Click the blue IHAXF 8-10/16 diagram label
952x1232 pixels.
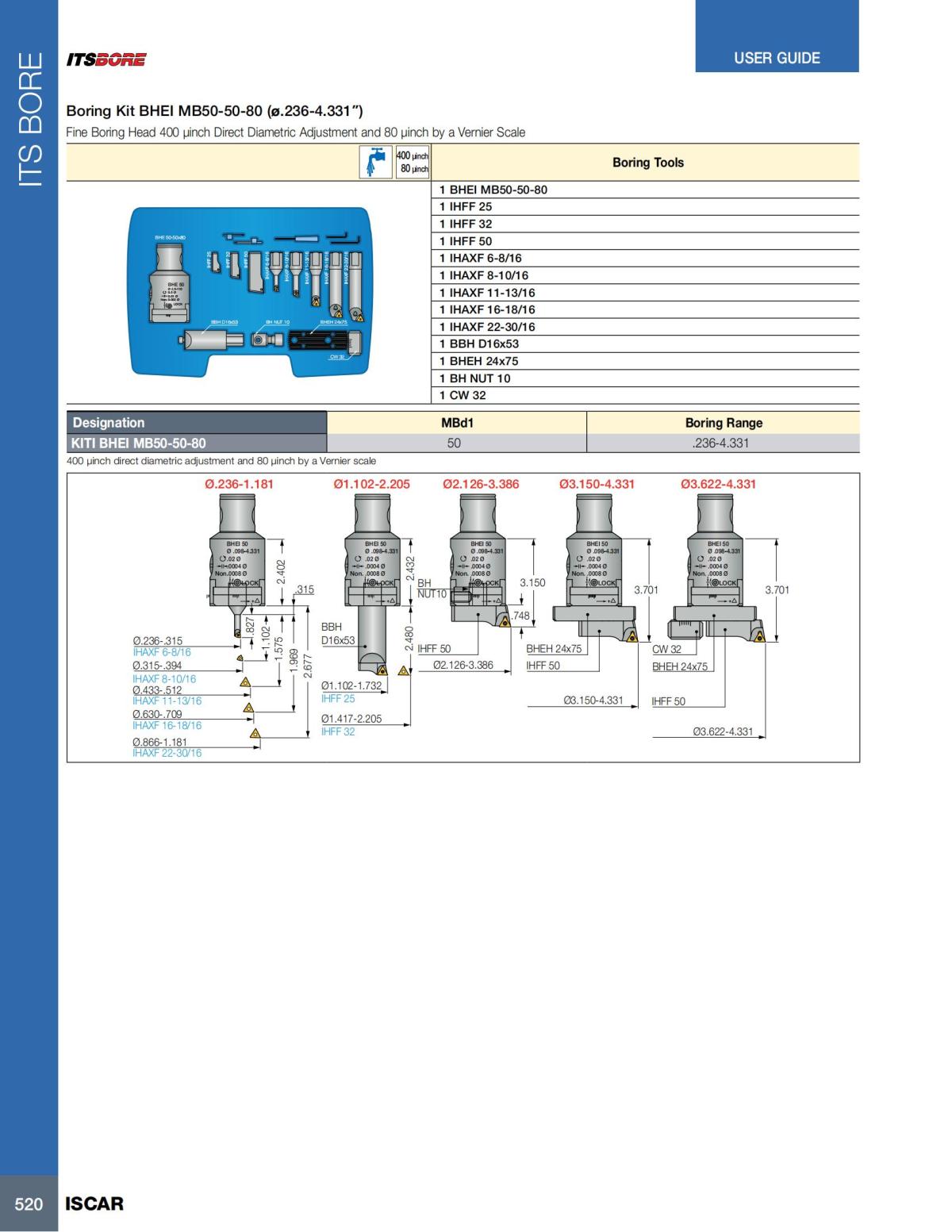click(x=164, y=679)
